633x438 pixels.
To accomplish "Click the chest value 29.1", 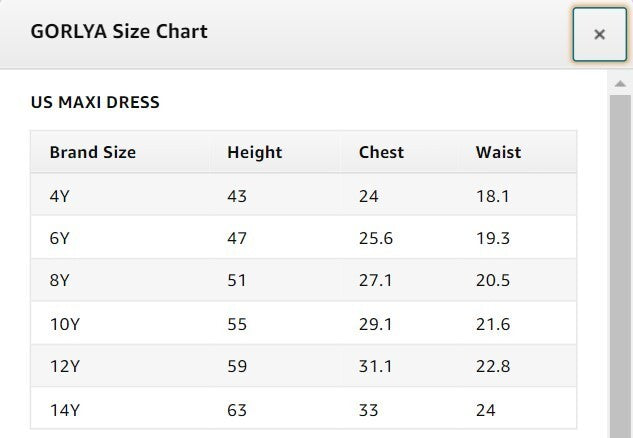I will (375, 324).
